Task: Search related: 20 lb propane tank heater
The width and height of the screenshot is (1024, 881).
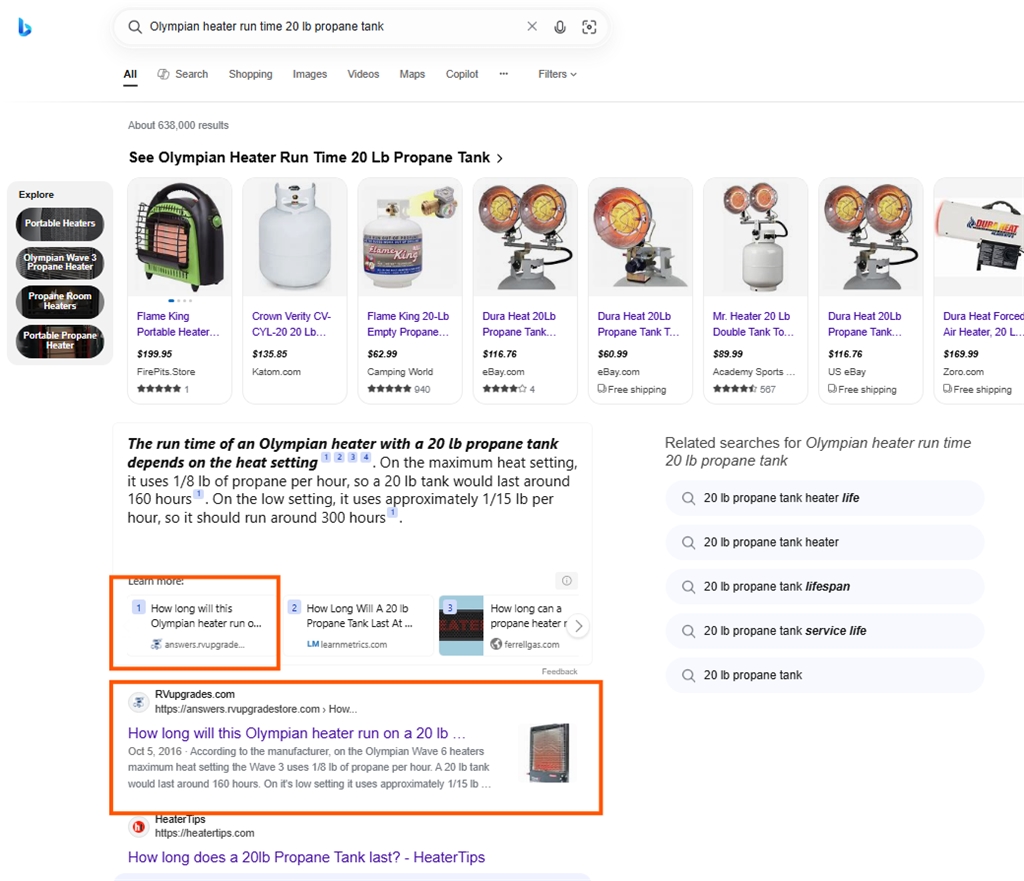Action: [825, 543]
